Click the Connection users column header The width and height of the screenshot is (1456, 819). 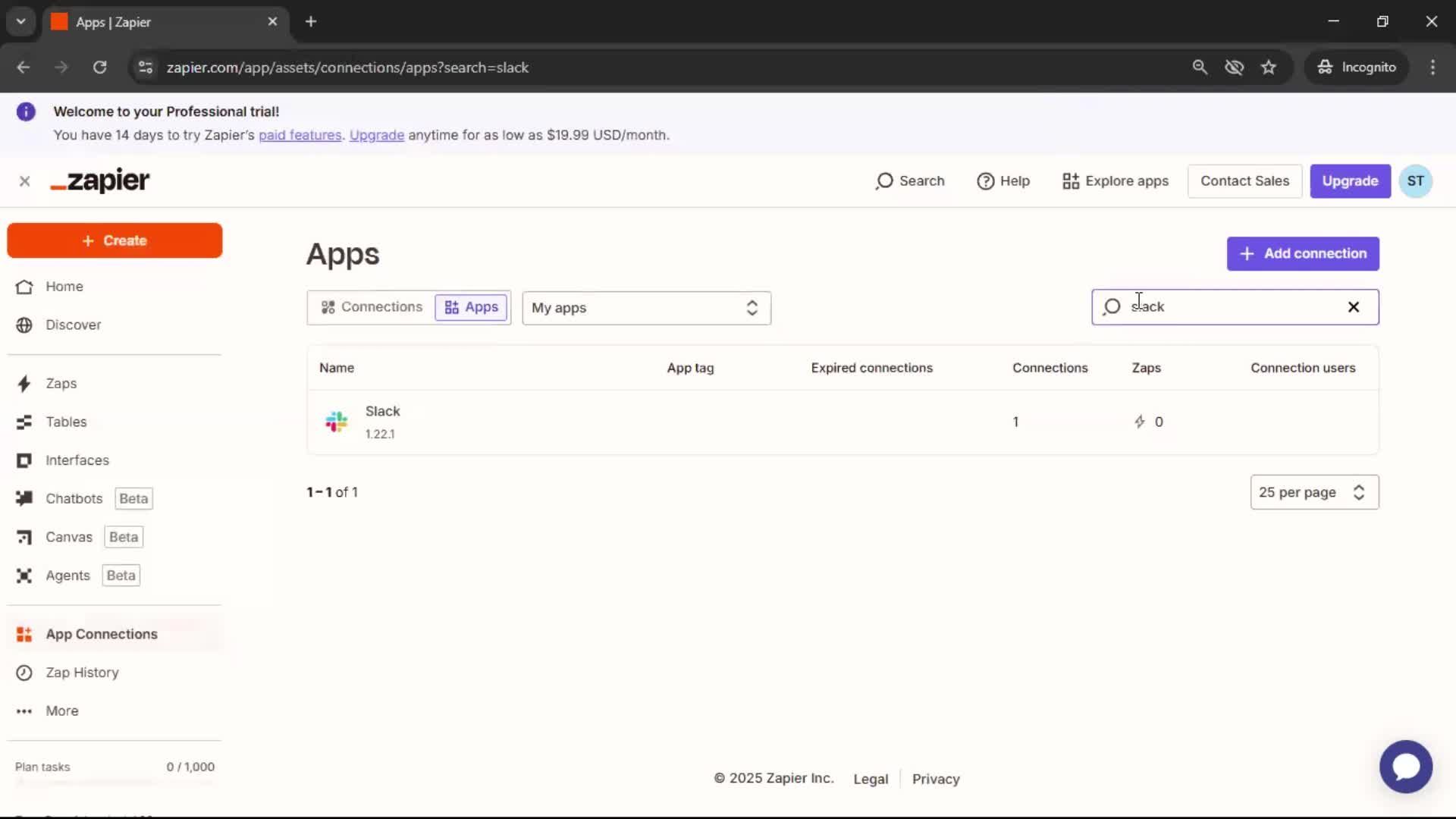pyautogui.click(x=1302, y=368)
